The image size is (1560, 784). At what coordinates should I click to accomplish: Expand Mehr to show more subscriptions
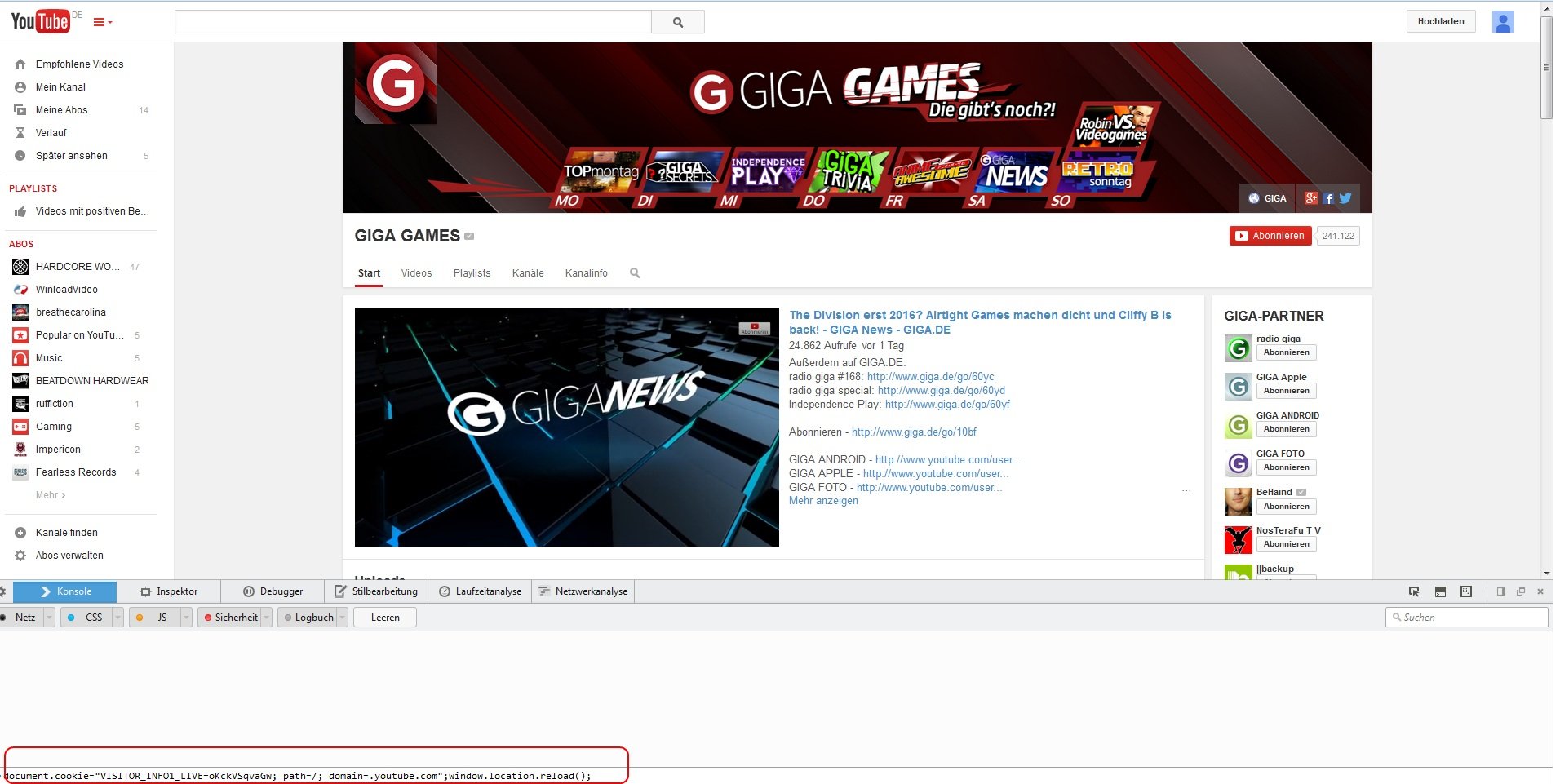51,495
